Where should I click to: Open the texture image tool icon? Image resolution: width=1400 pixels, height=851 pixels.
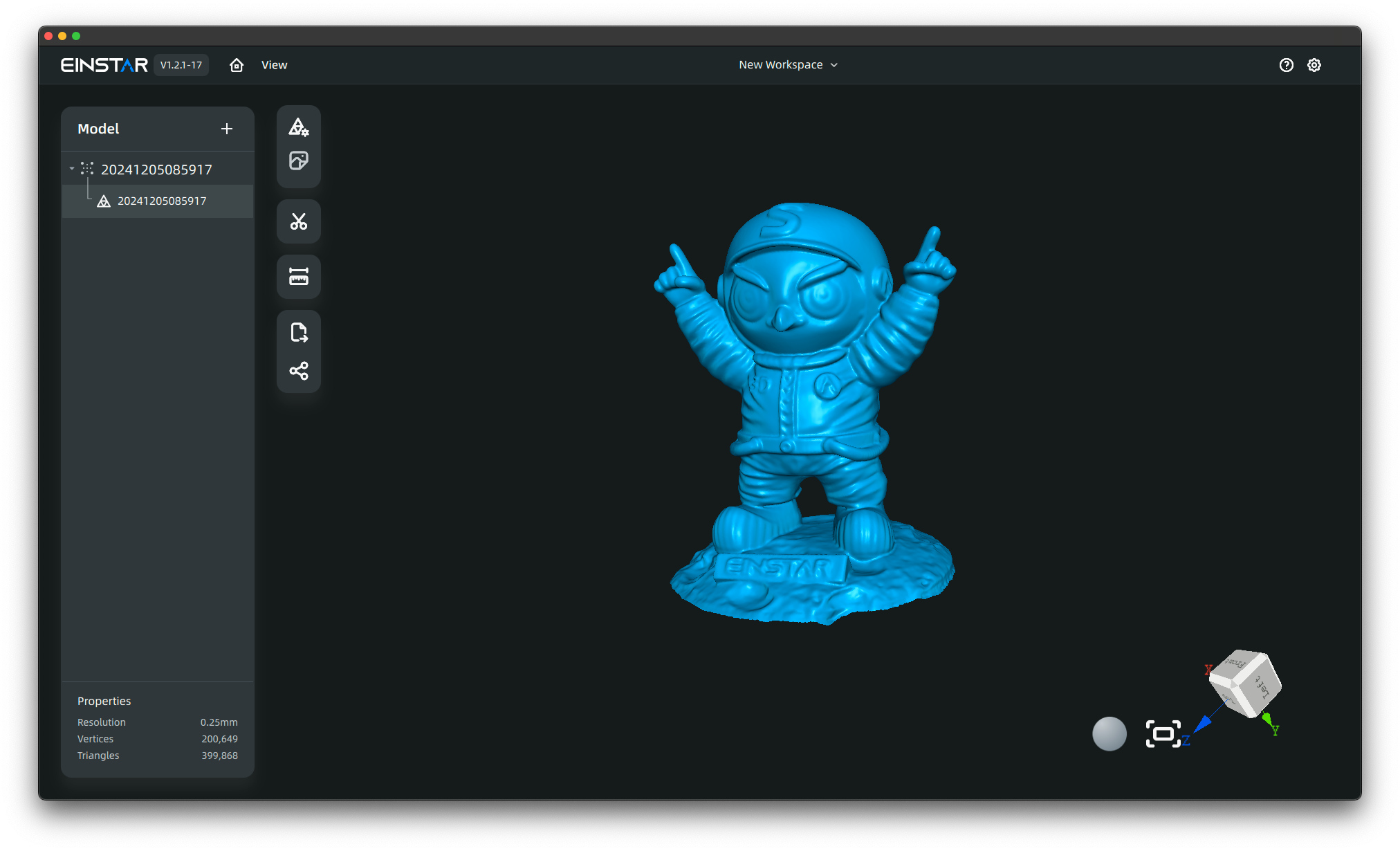coord(299,161)
